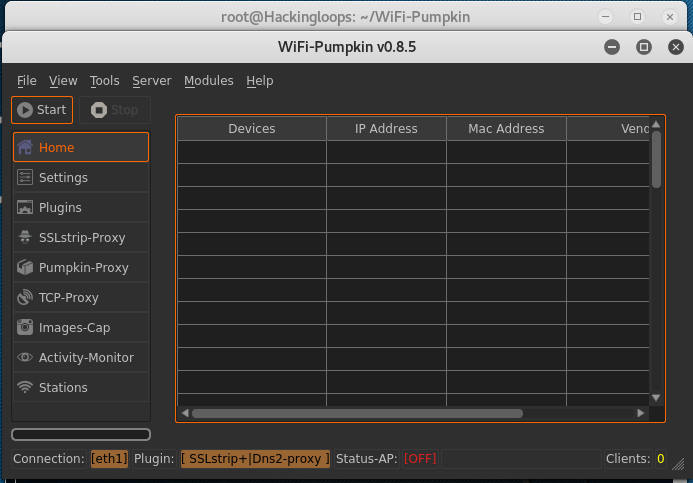Screen dimensions: 693x483
Task: Open the Modules menu
Action: click(209, 81)
